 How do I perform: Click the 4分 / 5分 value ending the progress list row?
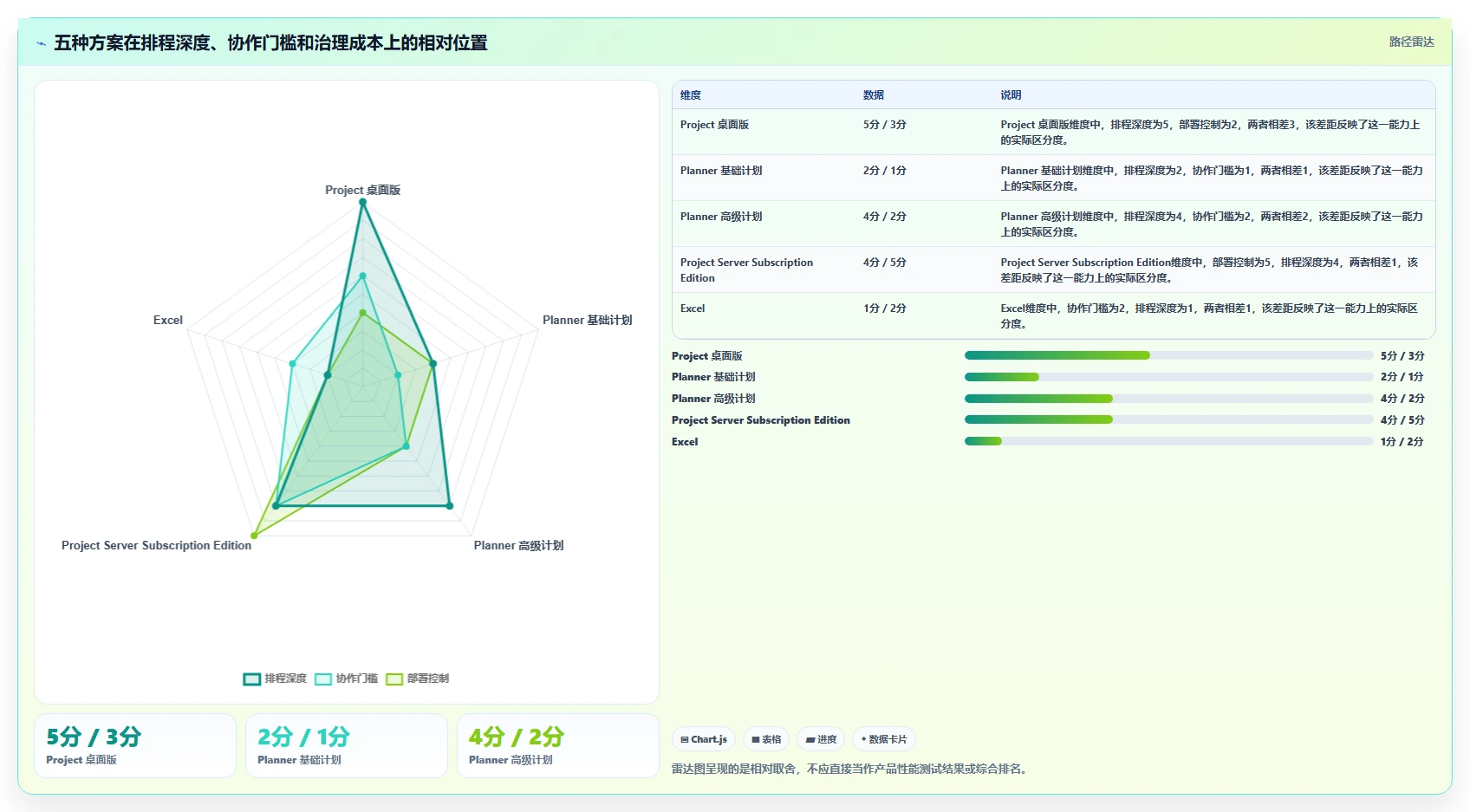coord(1402,420)
